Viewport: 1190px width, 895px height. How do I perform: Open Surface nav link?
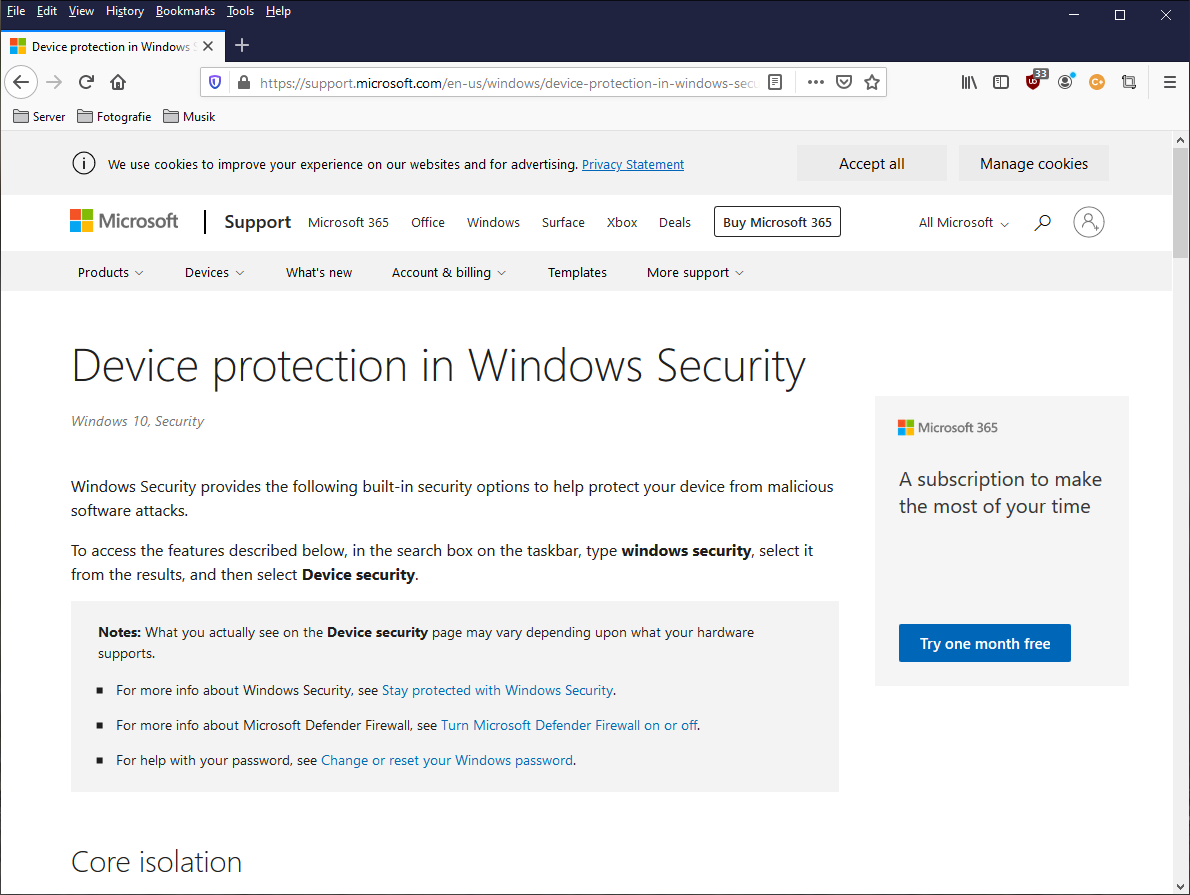(x=563, y=222)
